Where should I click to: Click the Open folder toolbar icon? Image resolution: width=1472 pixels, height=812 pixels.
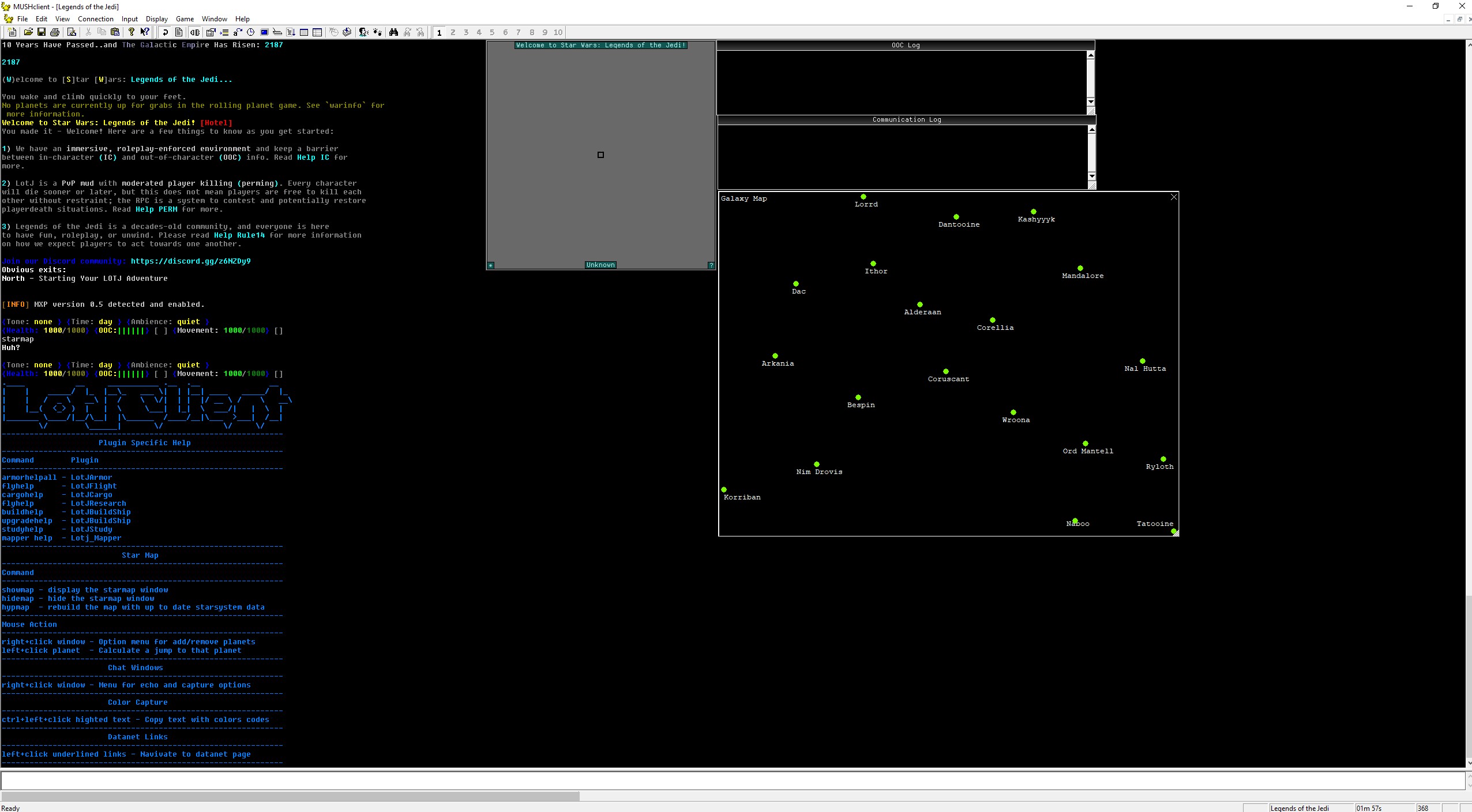coord(28,32)
